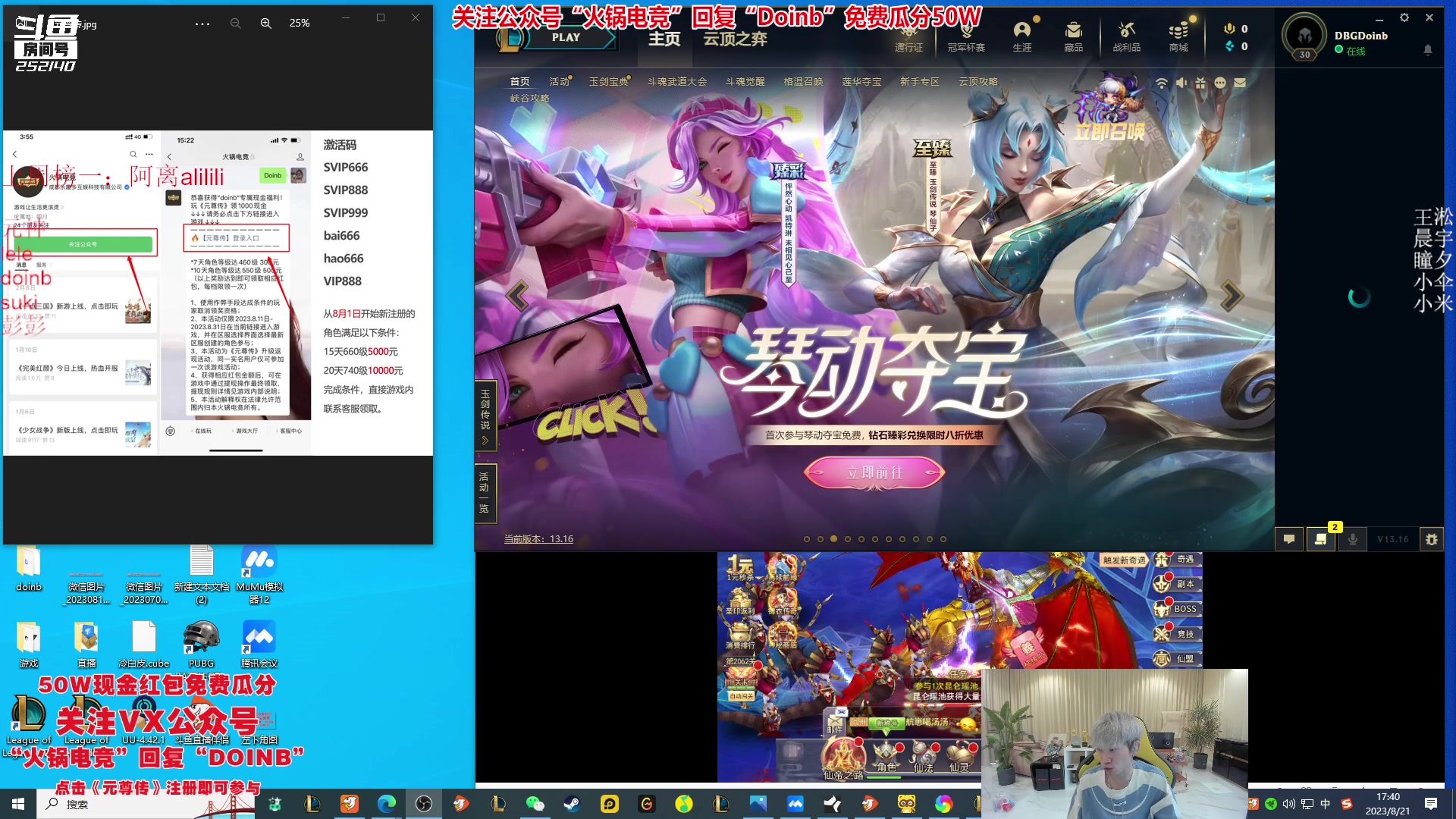Open the missions icon with badge 2
This screenshot has width=1456, height=819.
[1320, 539]
